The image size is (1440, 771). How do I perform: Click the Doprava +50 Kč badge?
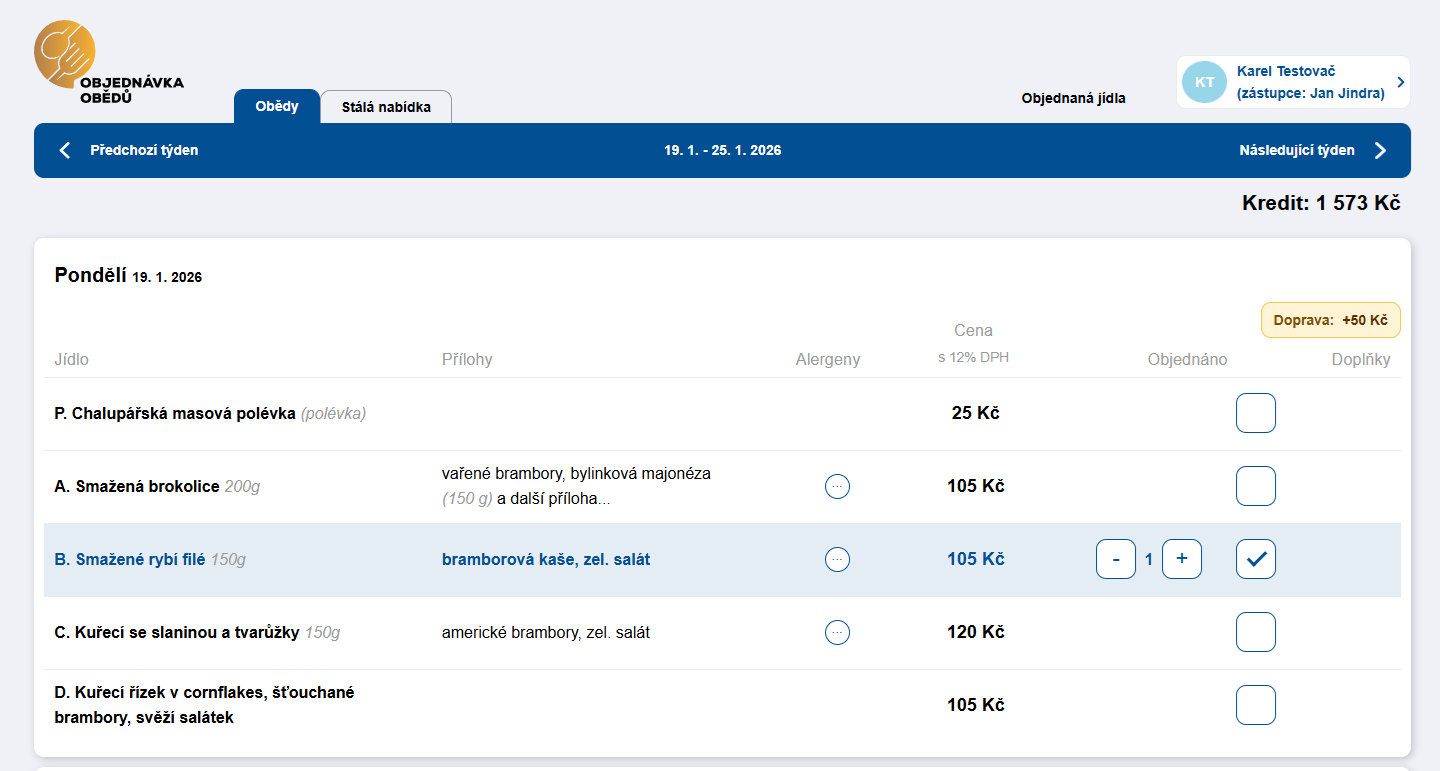(1330, 321)
